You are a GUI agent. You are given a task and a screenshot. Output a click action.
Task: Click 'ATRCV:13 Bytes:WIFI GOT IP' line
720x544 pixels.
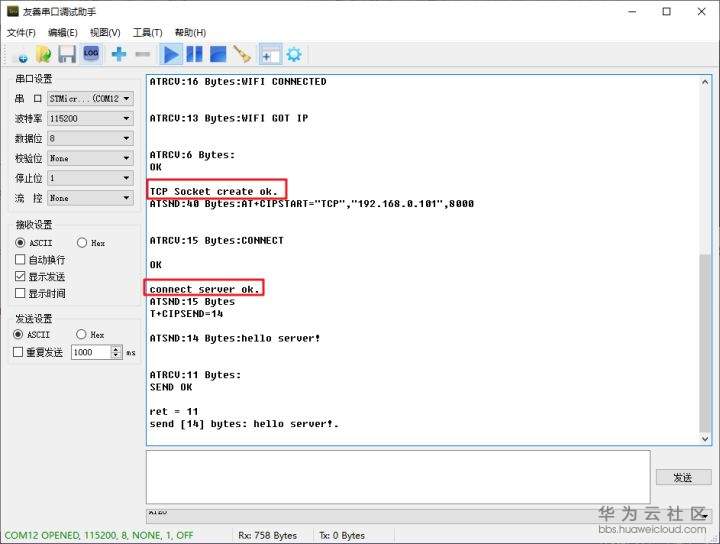(x=229, y=118)
